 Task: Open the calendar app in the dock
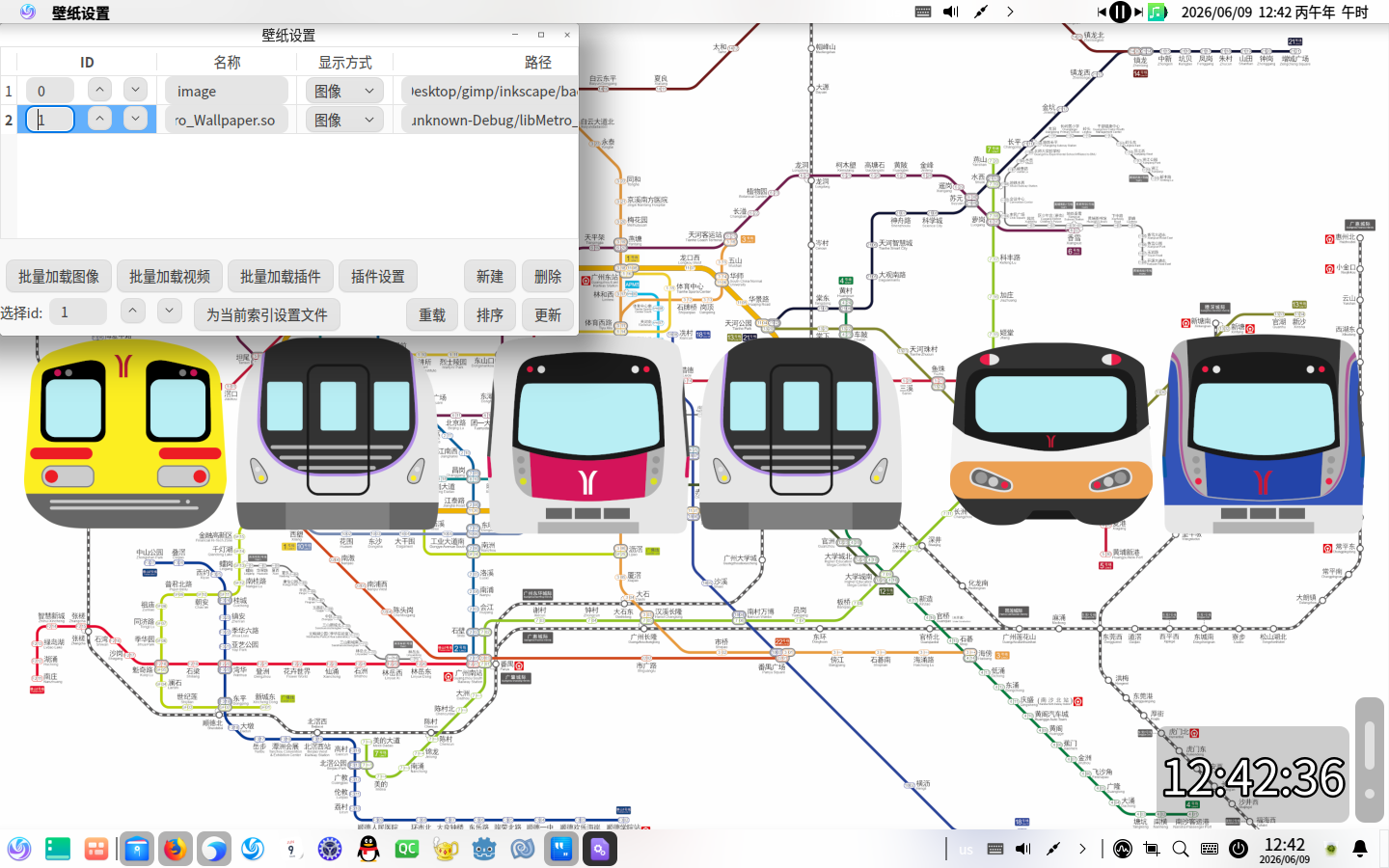pos(291,849)
